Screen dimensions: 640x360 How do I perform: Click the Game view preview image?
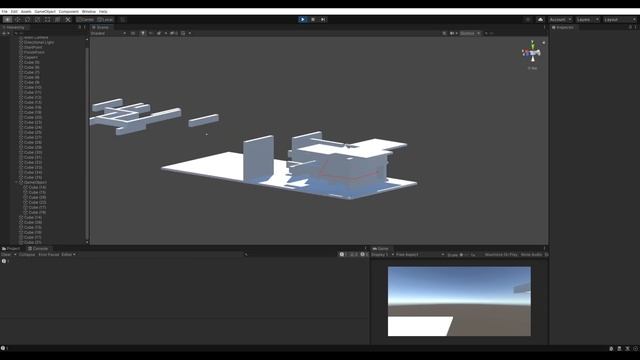[459, 301]
